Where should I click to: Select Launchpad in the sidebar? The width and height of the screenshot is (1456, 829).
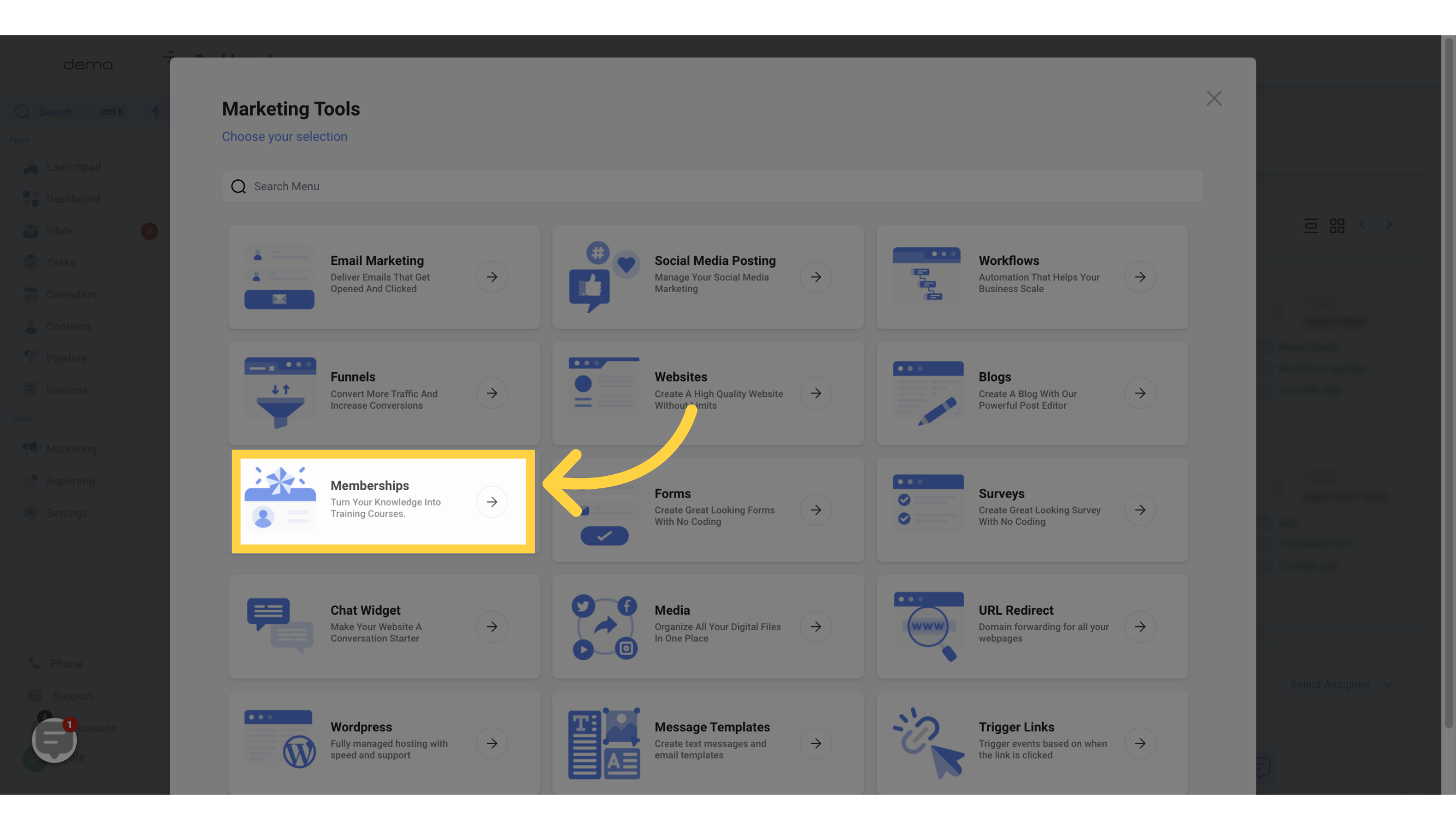[63, 167]
